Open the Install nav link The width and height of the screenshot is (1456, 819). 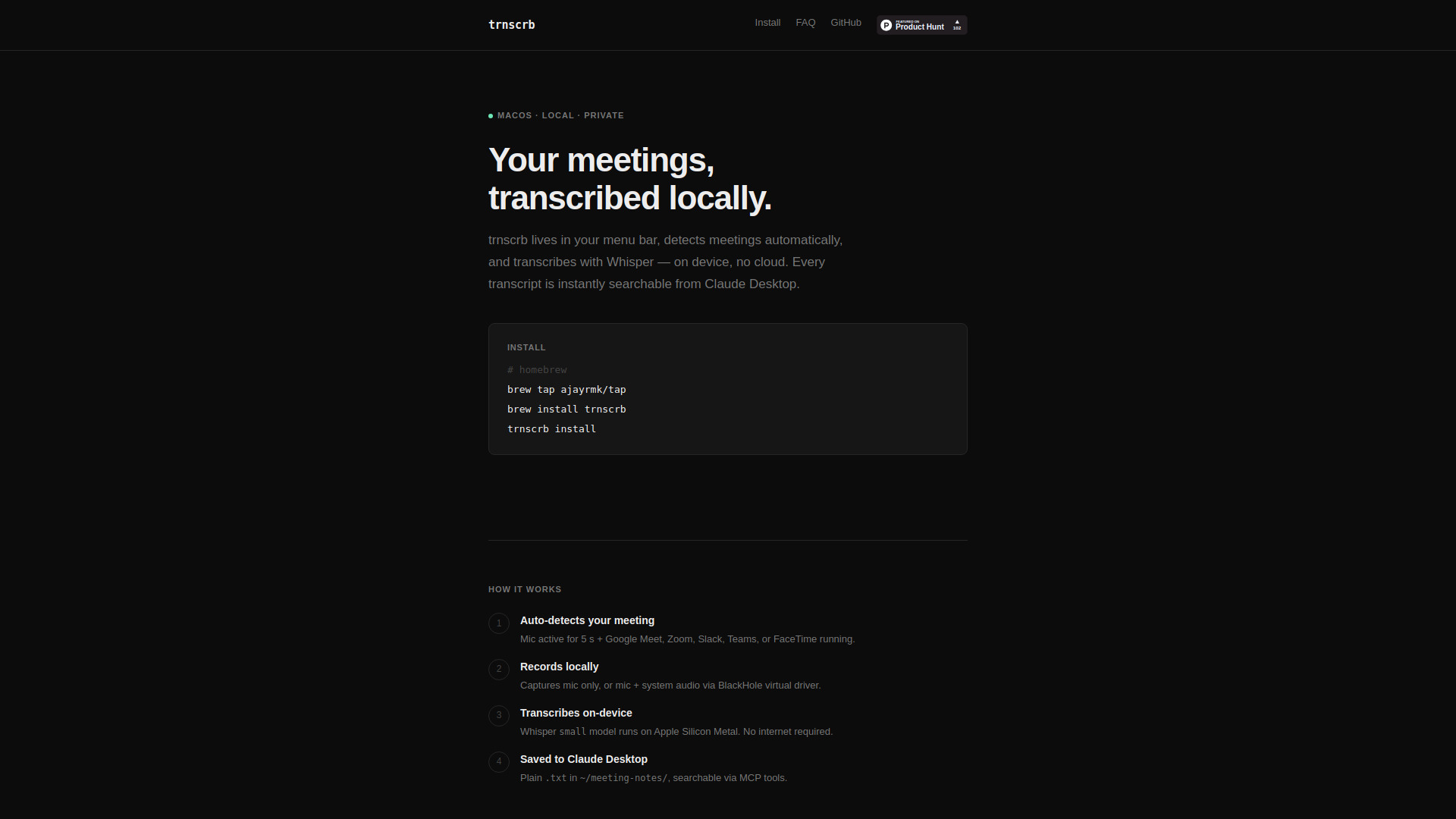(767, 23)
